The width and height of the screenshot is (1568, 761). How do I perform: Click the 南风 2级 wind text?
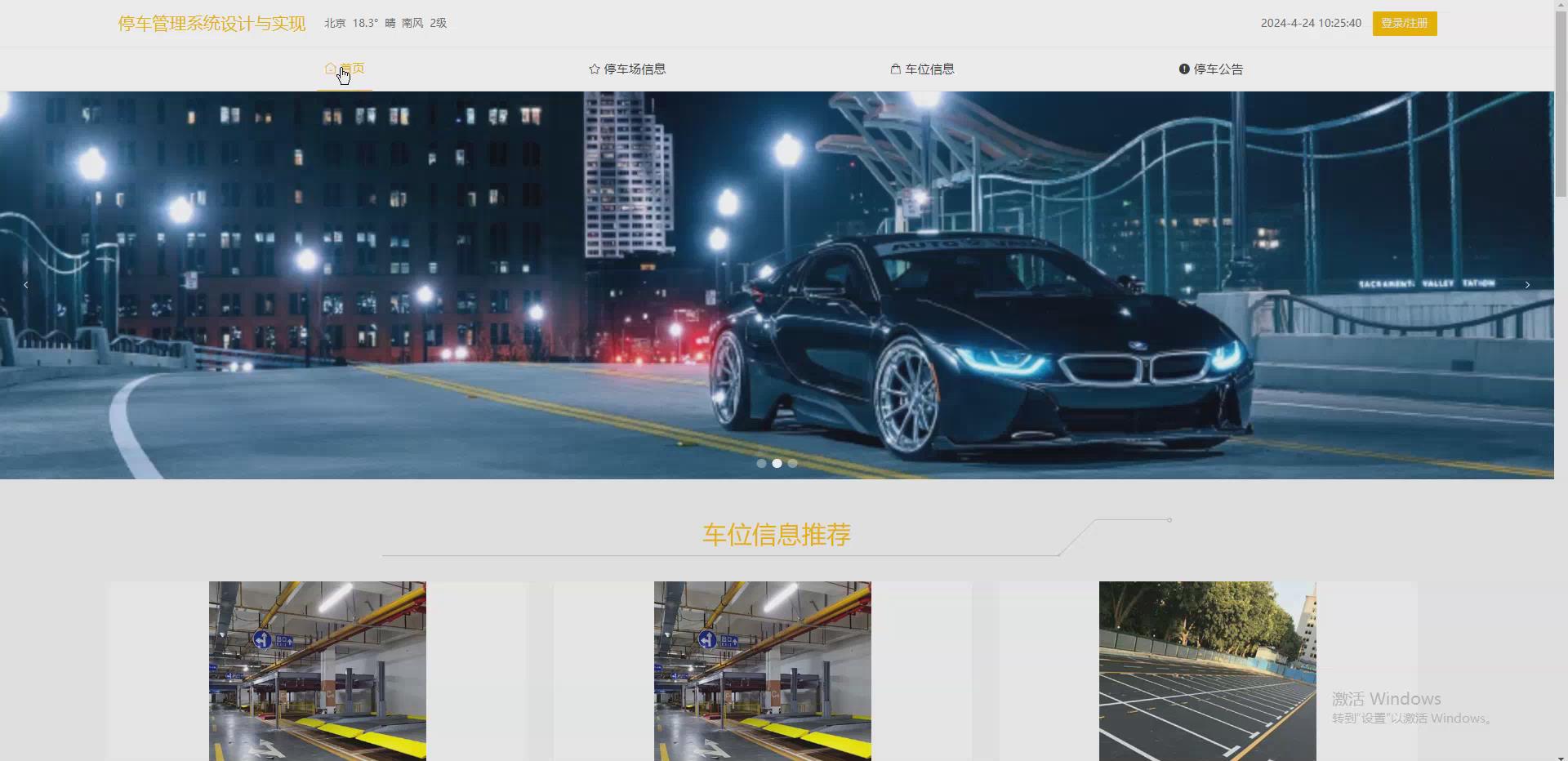click(x=424, y=23)
